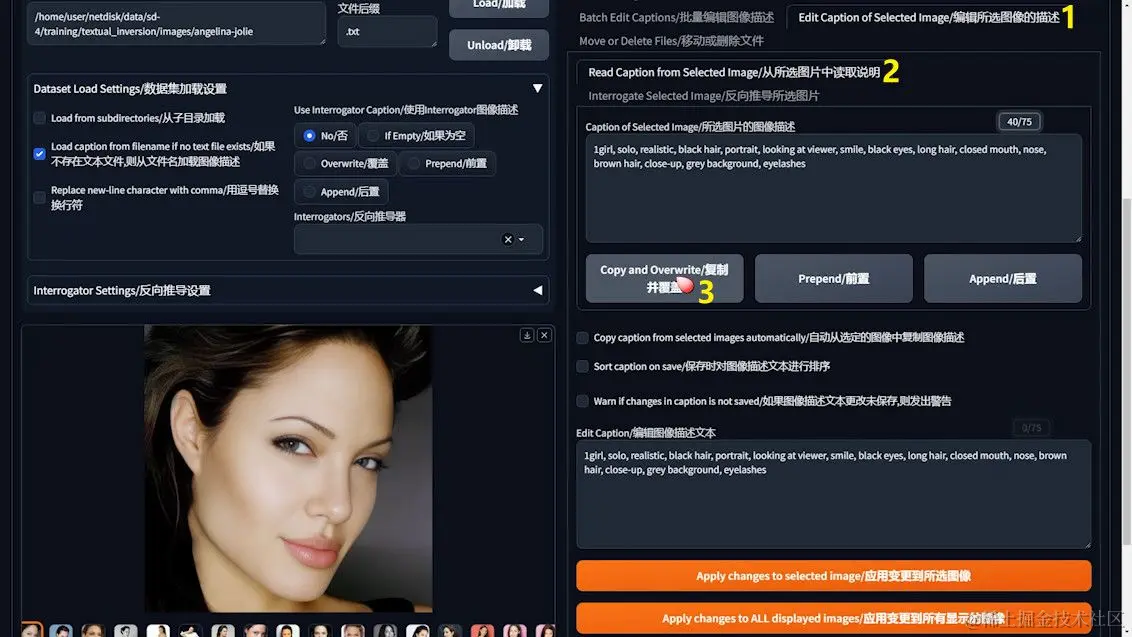The height and width of the screenshot is (637, 1132).
Task: Enable Sort caption on save
Action: pos(583,366)
